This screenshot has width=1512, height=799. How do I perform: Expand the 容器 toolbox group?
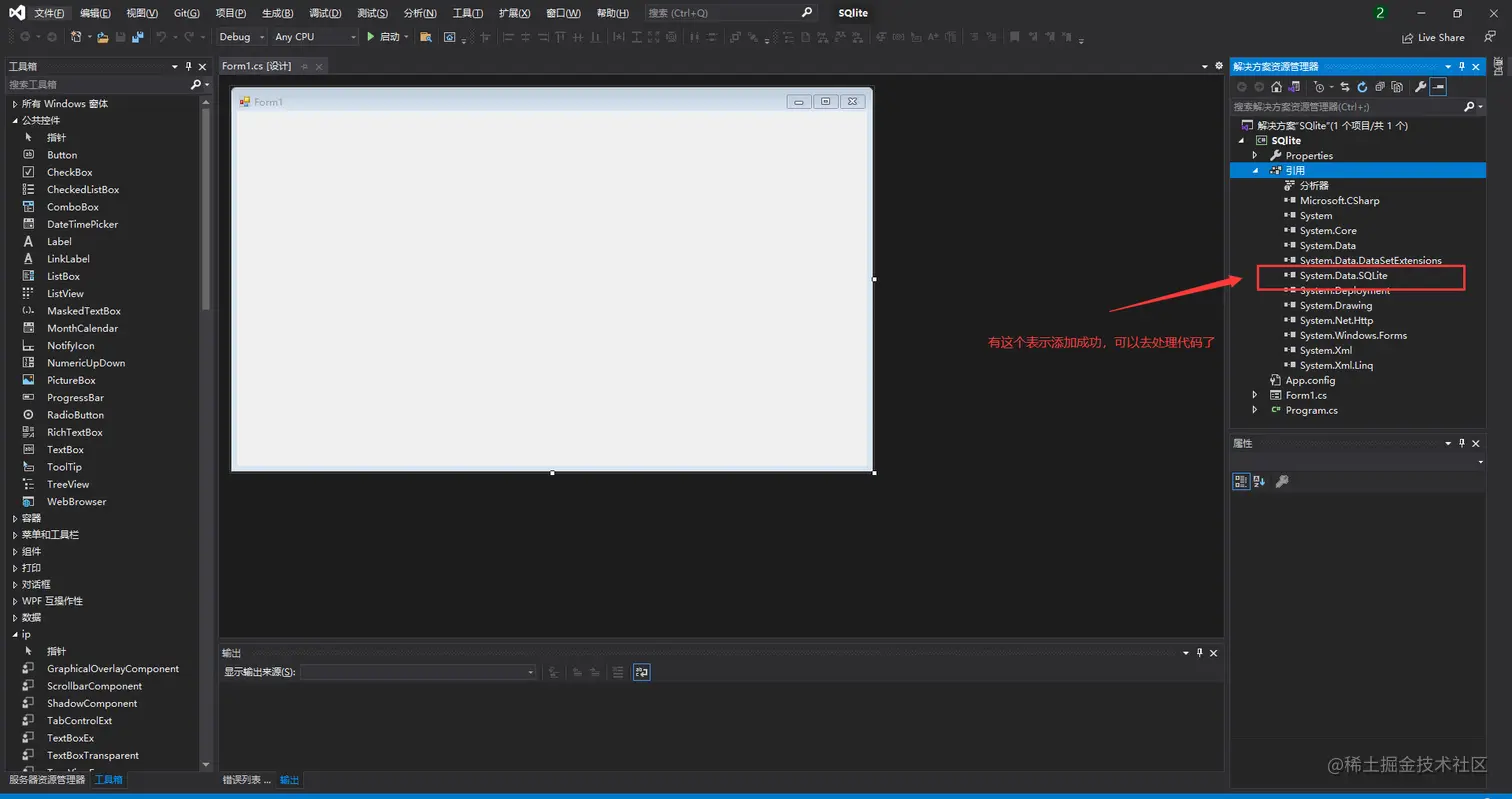14,518
